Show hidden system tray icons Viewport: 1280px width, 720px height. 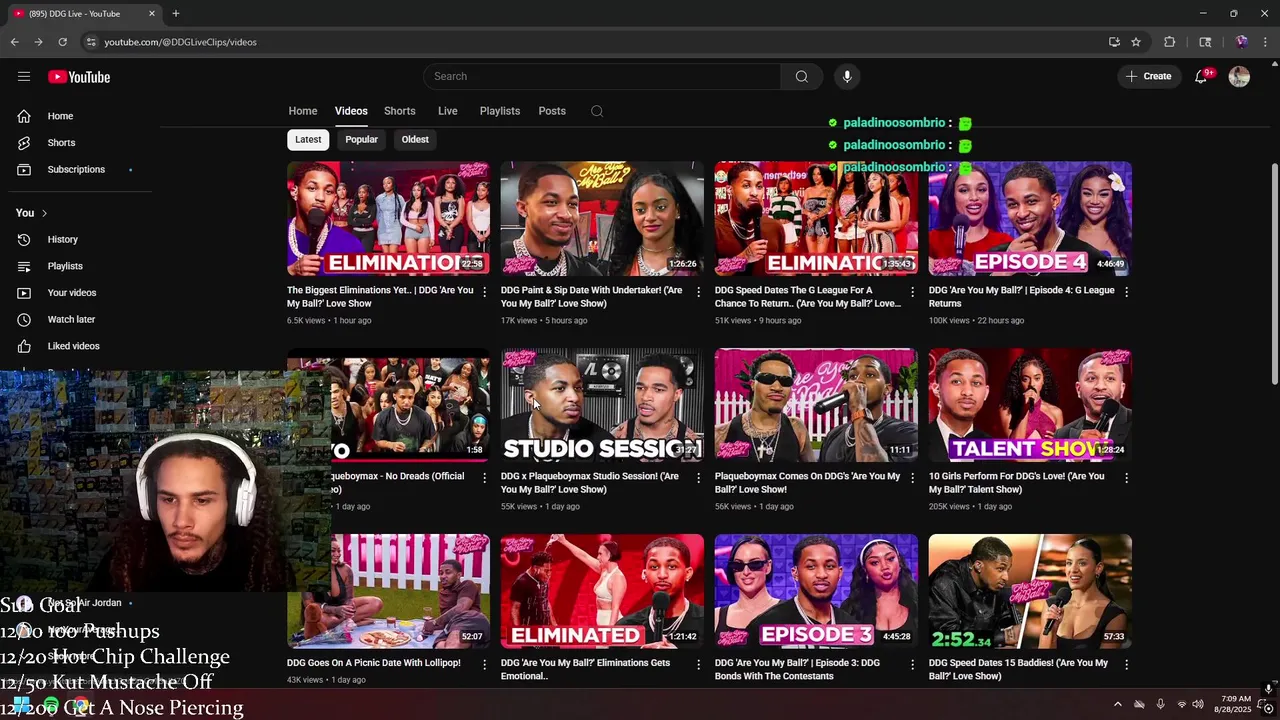(x=1118, y=704)
